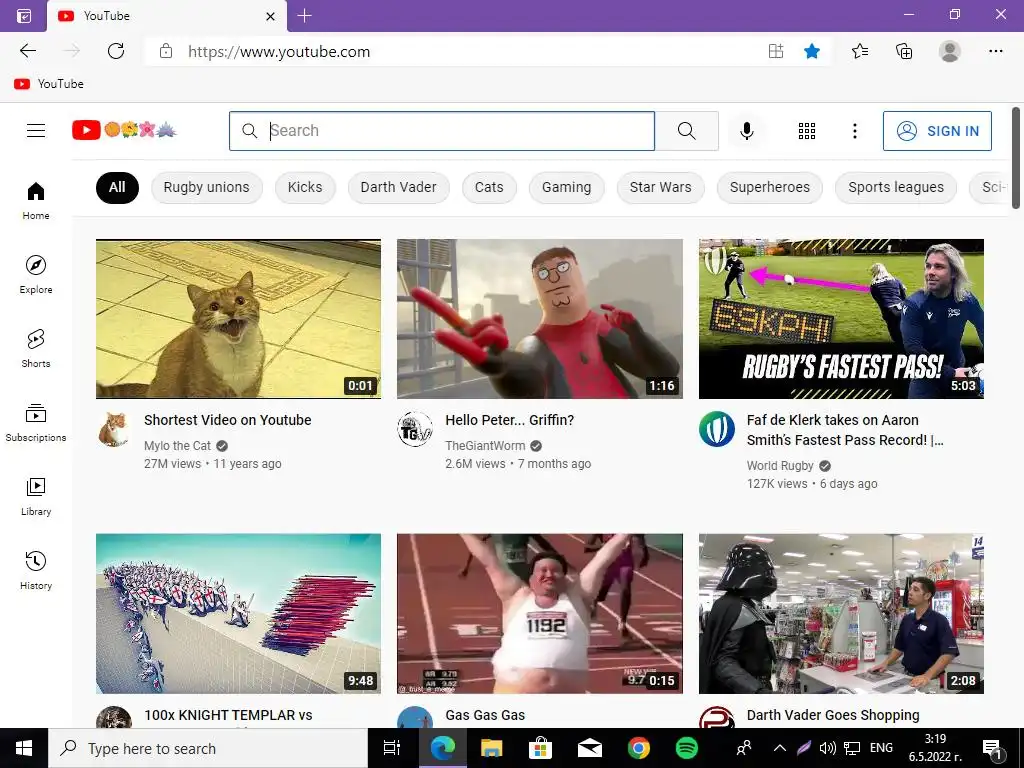Select the Gaming filter chip

[566, 187]
